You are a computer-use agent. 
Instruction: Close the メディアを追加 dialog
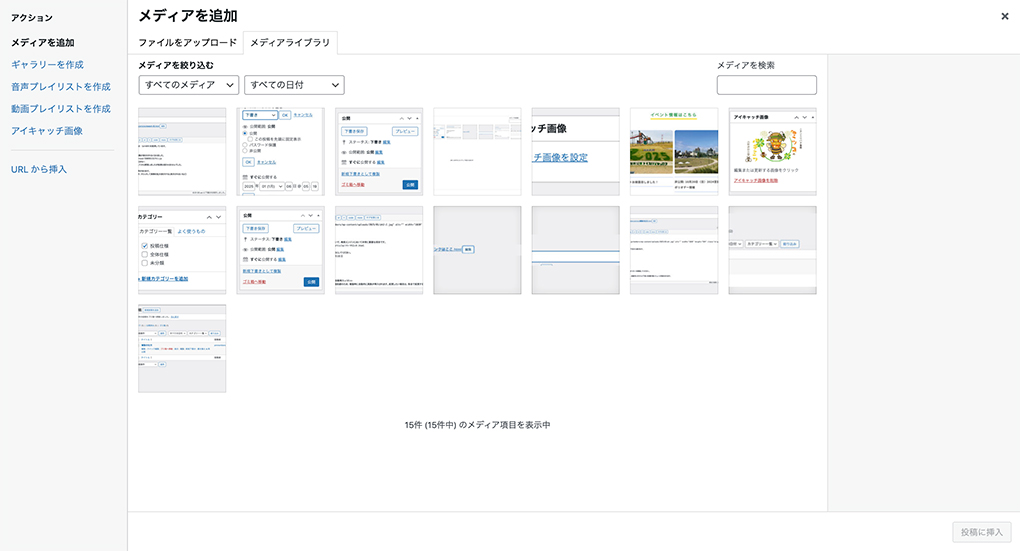tap(1004, 16)
